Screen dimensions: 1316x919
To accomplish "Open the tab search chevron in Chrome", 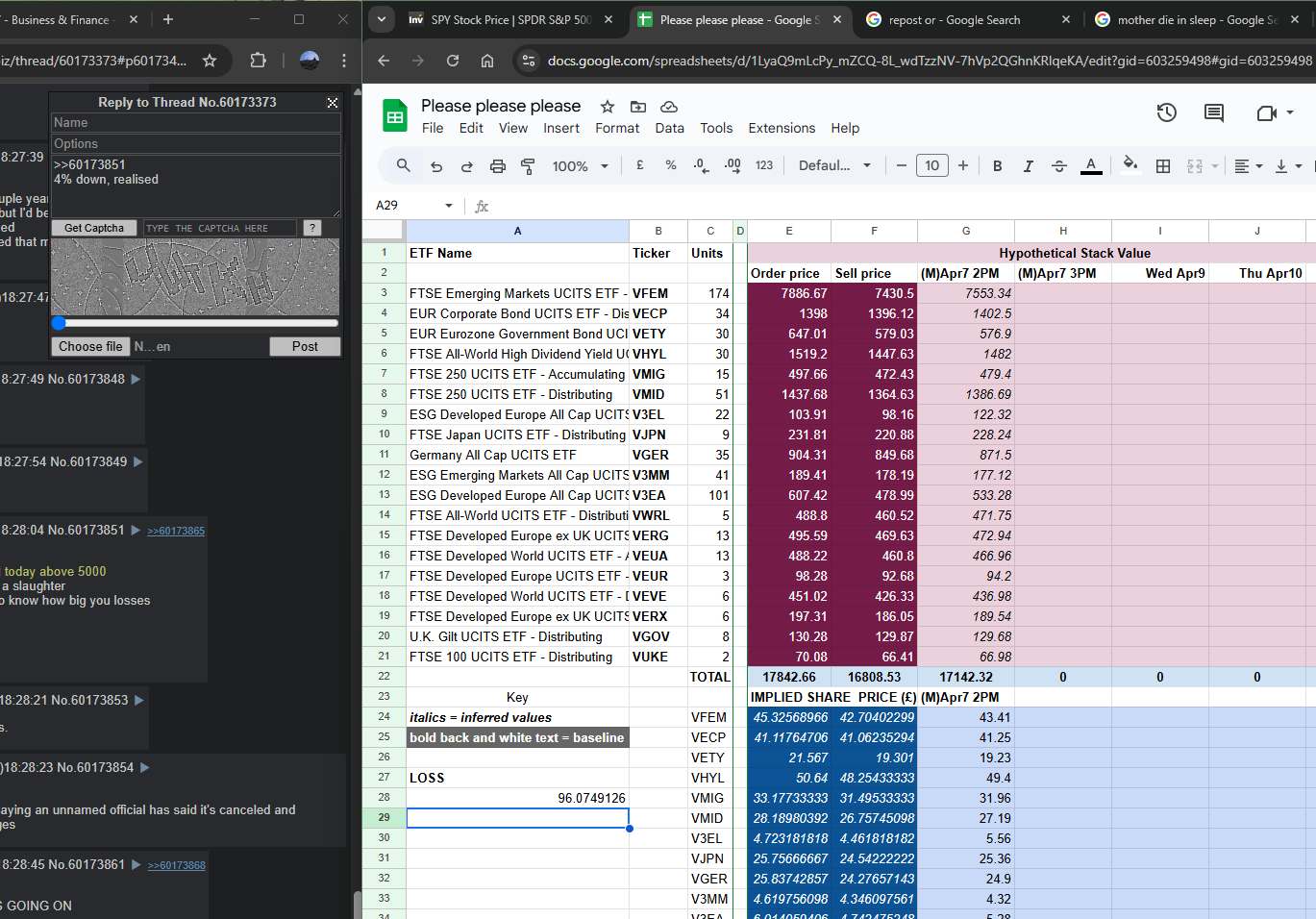I will click(x=382, y=19).
